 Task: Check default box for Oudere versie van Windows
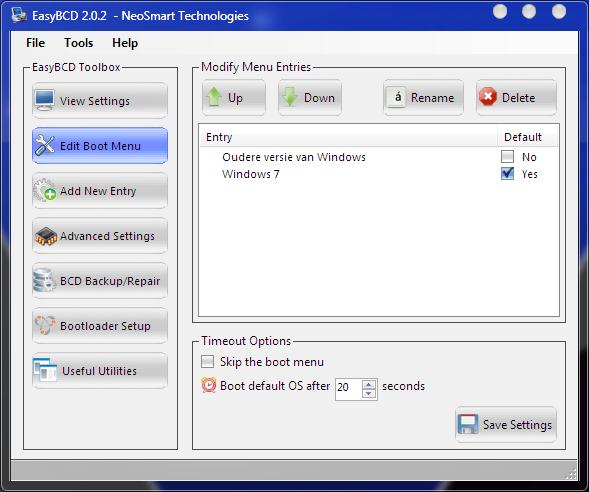(x=507, y=157)
